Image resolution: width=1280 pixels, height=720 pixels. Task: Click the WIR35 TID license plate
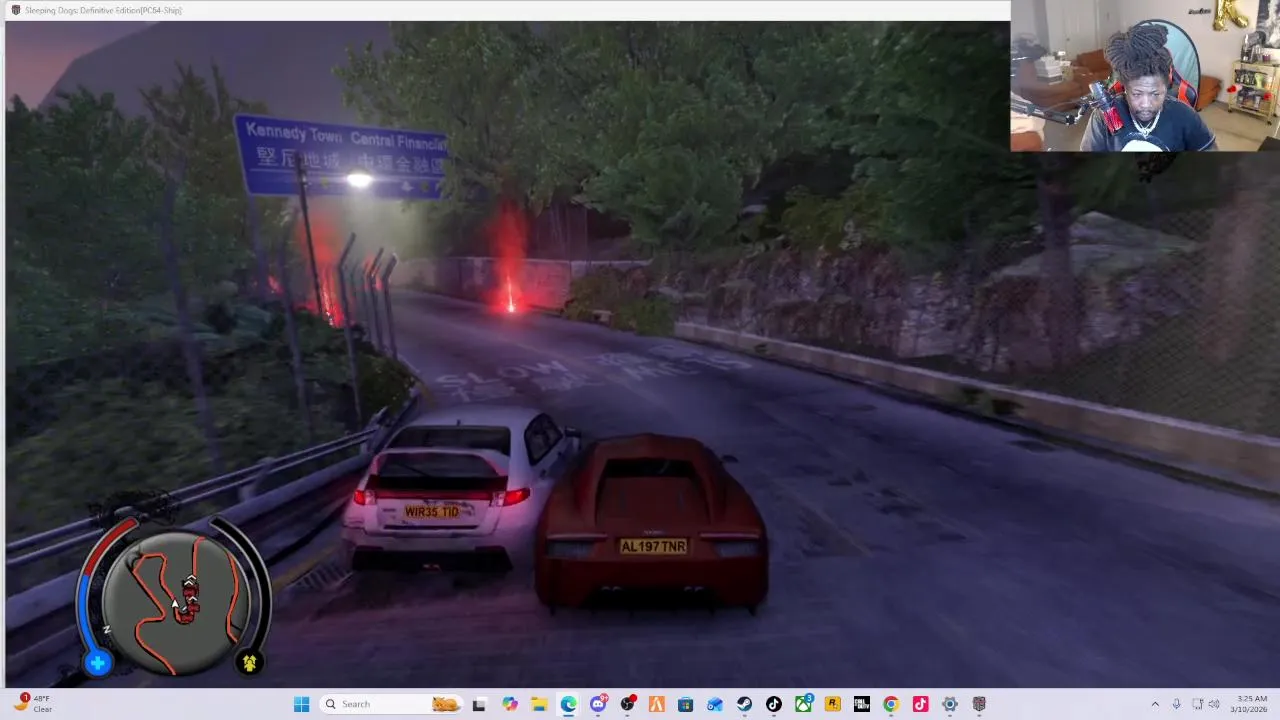click(x=432, y=512)
